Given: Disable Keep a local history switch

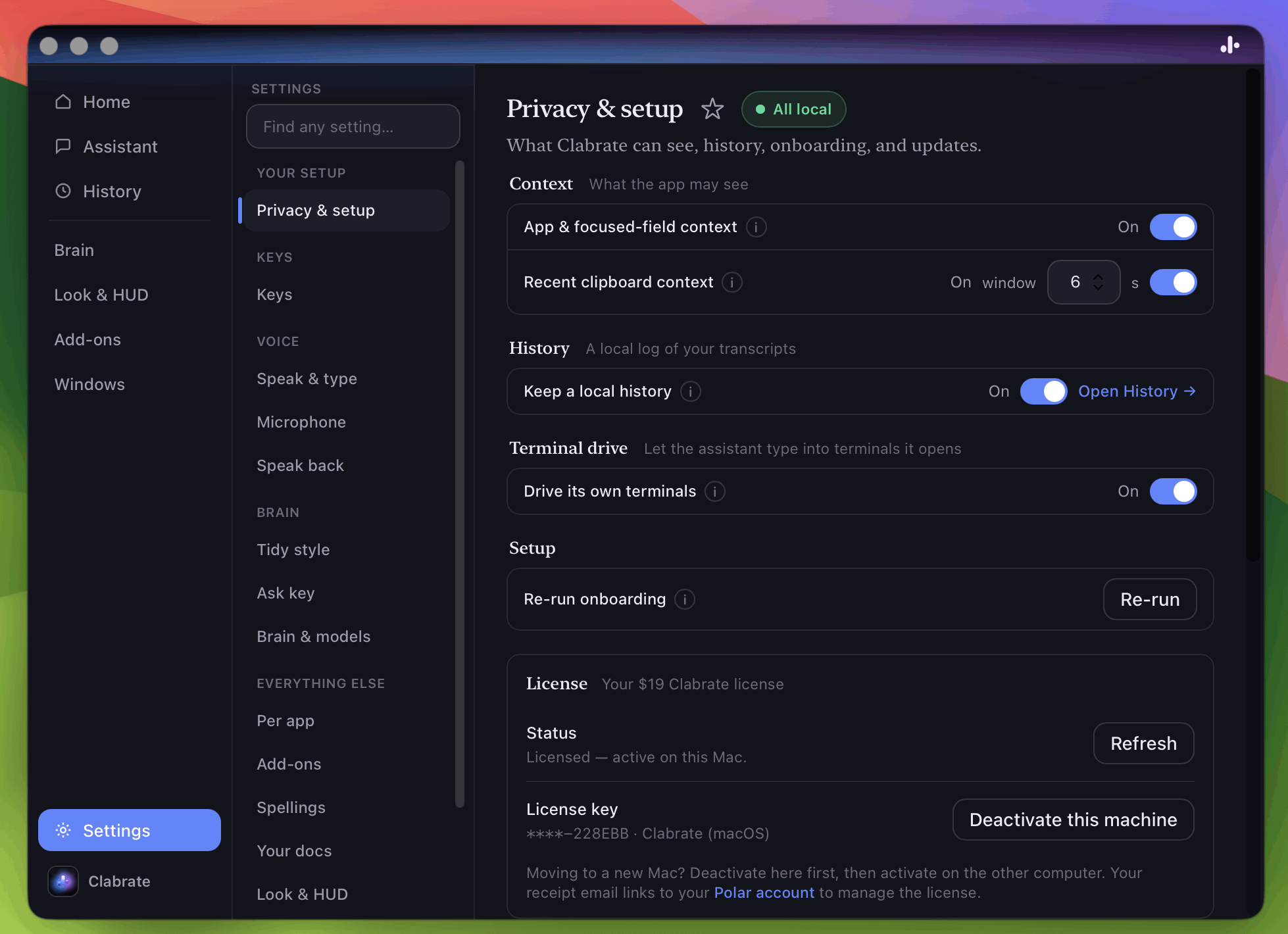Looking at the screenshot, I should tap(1043, 391).
